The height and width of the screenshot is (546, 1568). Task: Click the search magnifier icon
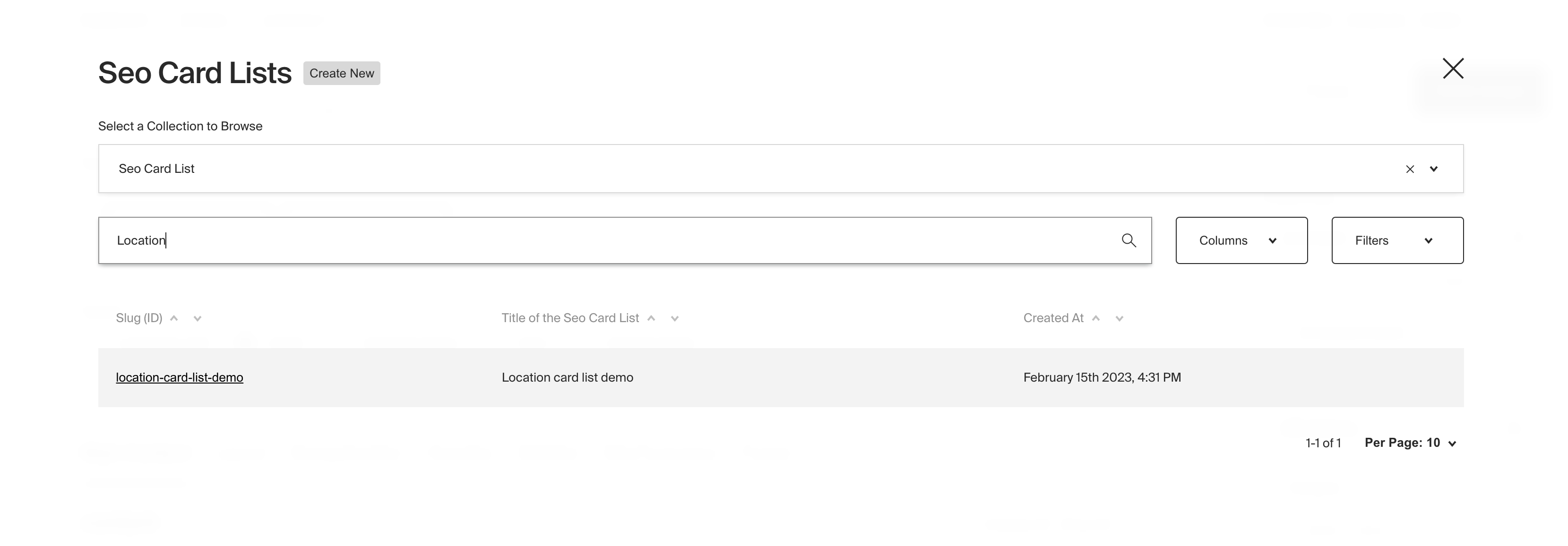pyautogui.click(x=1129, y=240)
